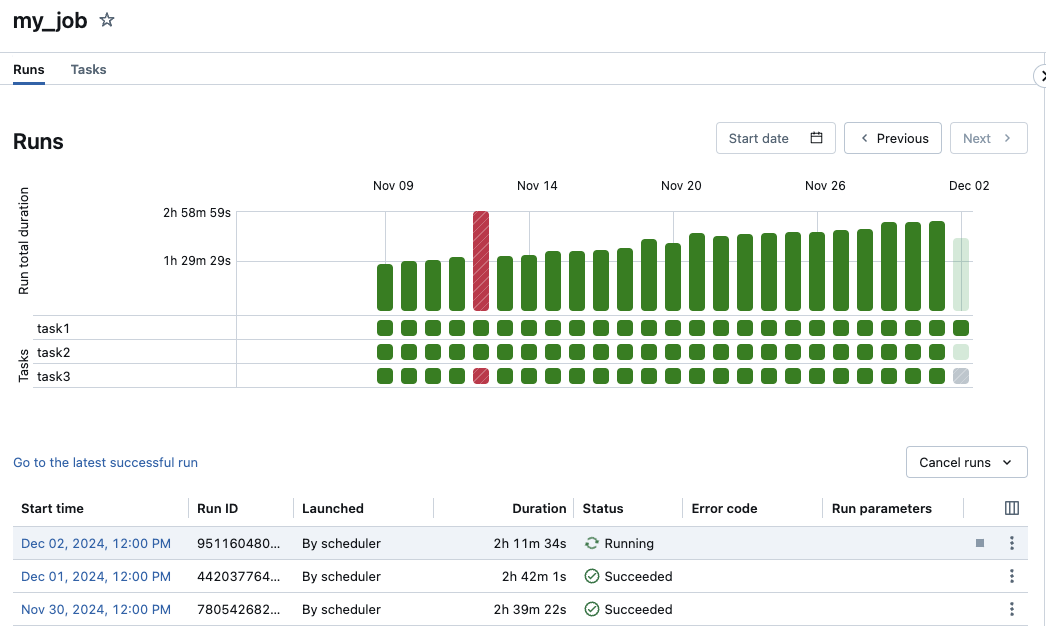Sort table by Duration column header
Viewport: 1046px width, 626px height.
click(539, 508)
